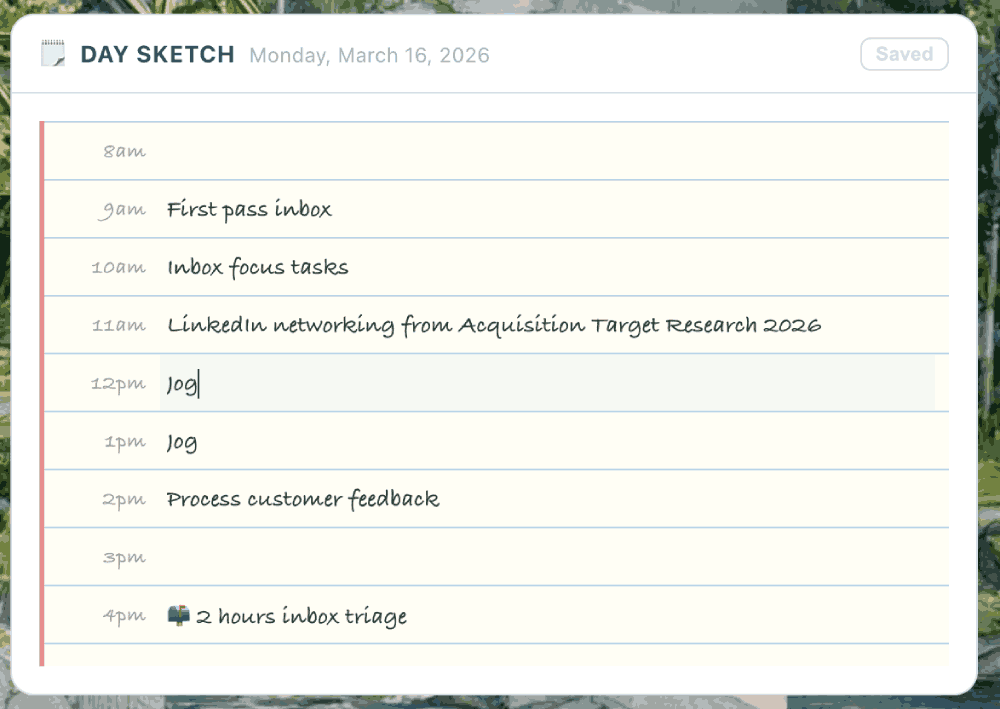Click the mailbox emoji in 4pm row
The image size is (1000, 709).
[178, 615]
